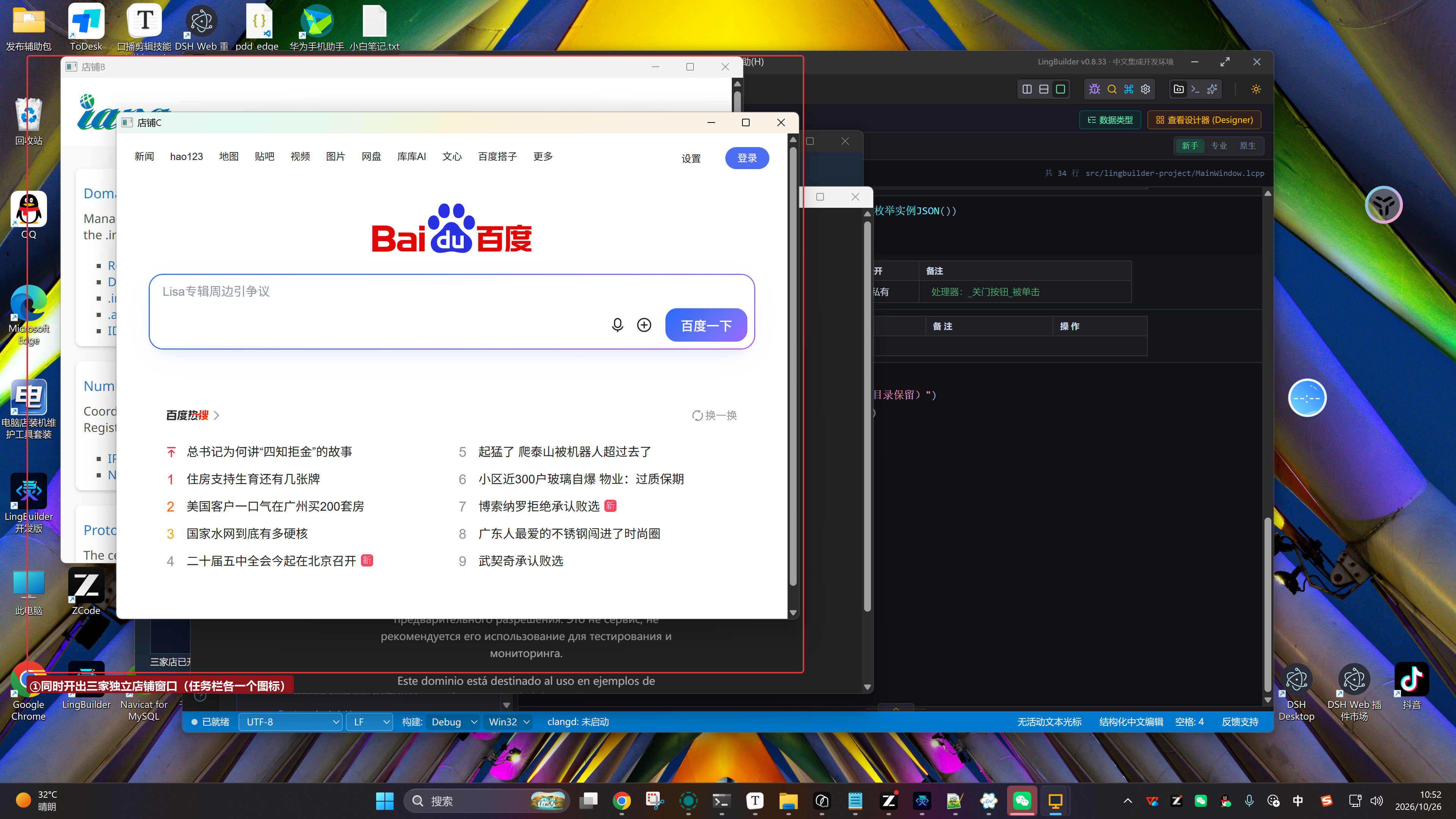Open 地图 in Baidu navigation
This screenshot has width=1456, height=819.
point(229,157)
